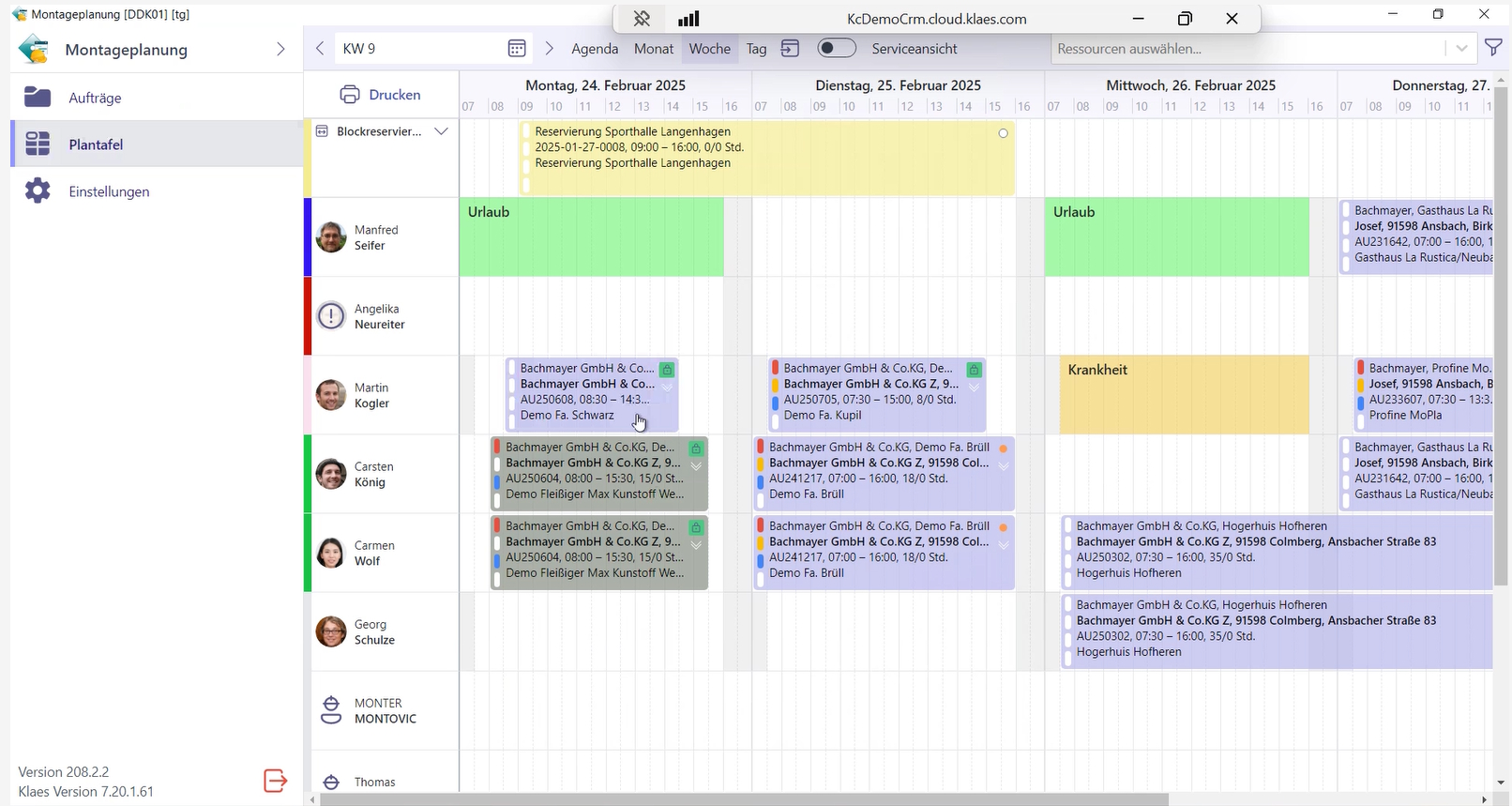The image size is (1512, 806).
Task: Click the horizontal scrollbar at the bottom
Action: point(743,799)
